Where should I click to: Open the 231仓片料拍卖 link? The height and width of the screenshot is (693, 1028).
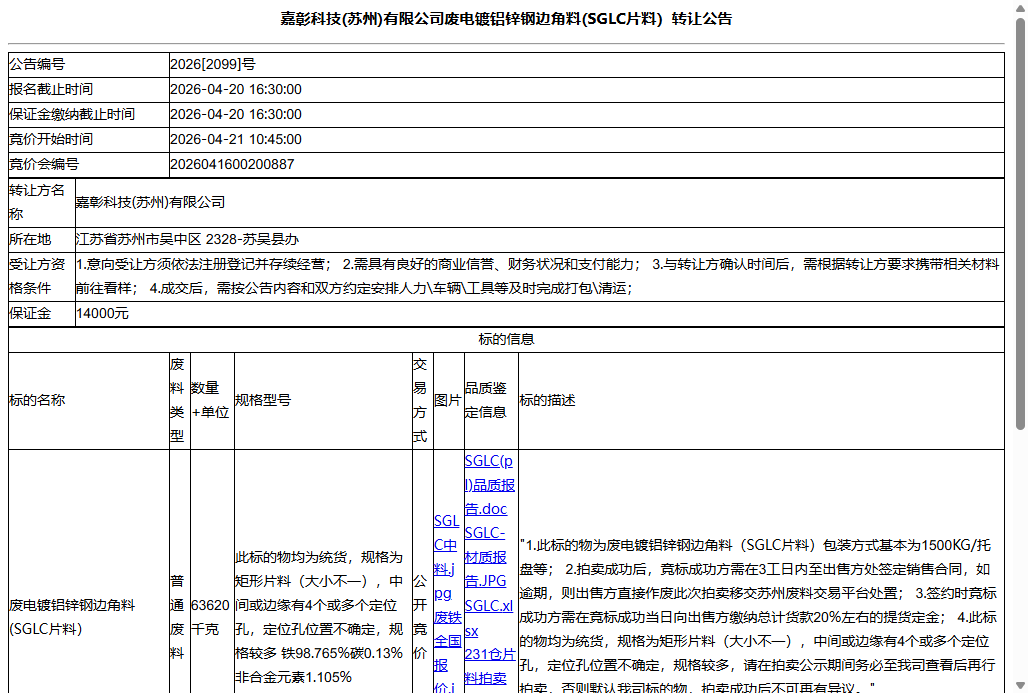point(490,666)
